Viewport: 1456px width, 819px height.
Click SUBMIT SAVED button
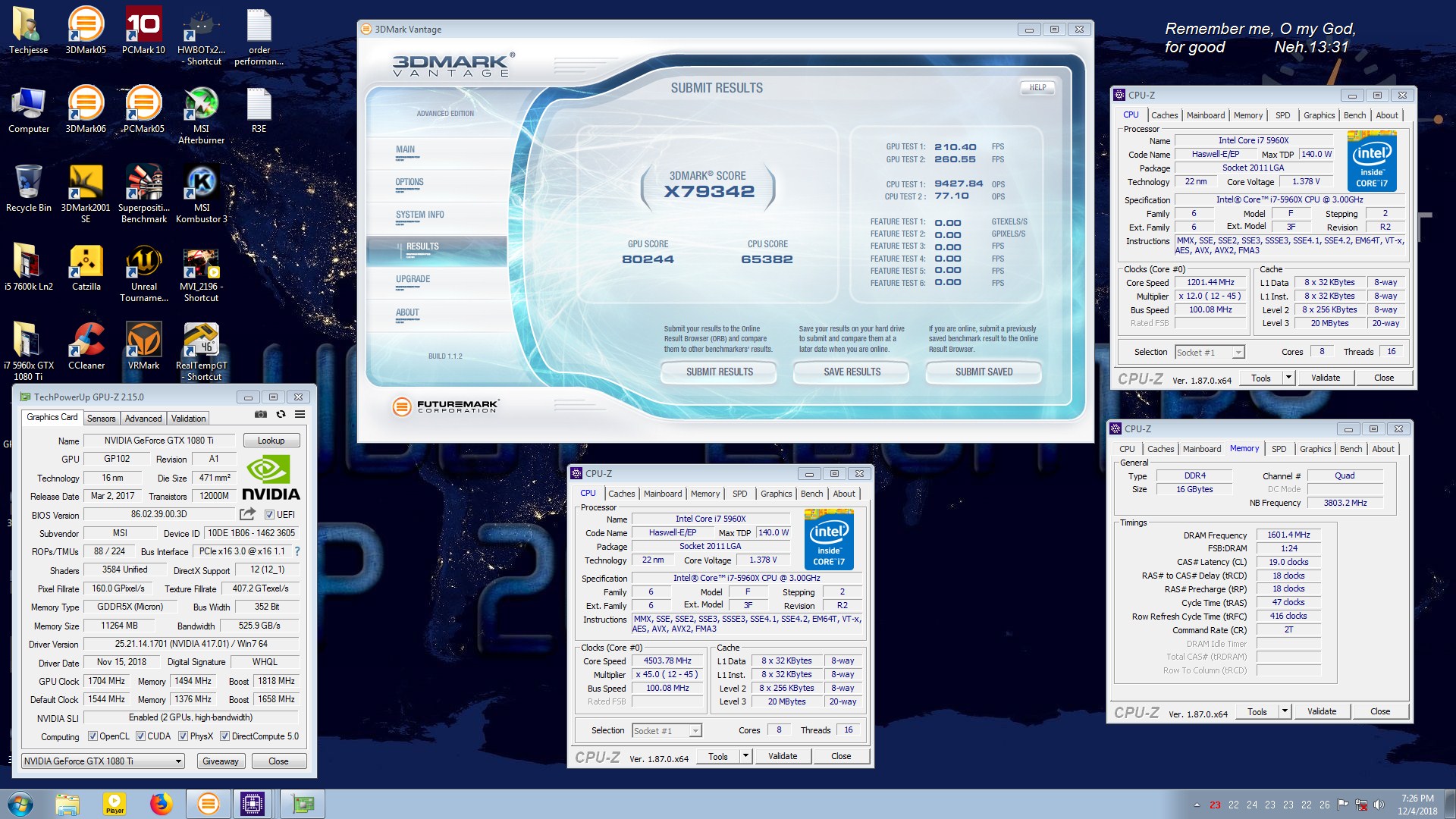pyautogui.click(x=984, y=372)
